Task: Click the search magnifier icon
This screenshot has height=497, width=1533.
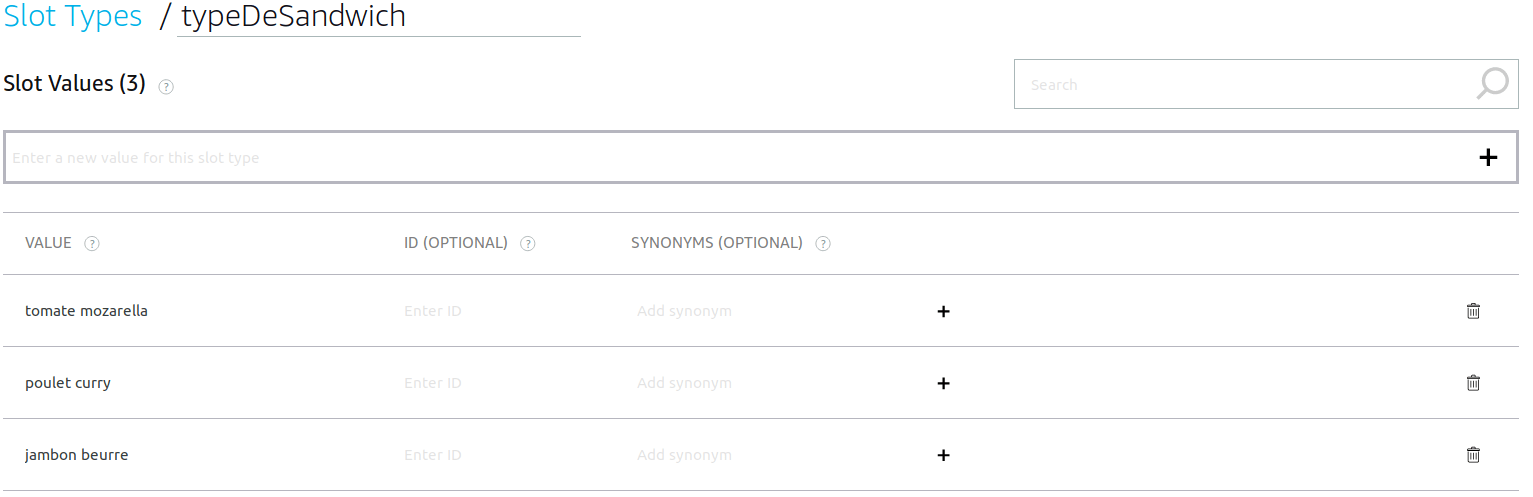Action: 1492,84
